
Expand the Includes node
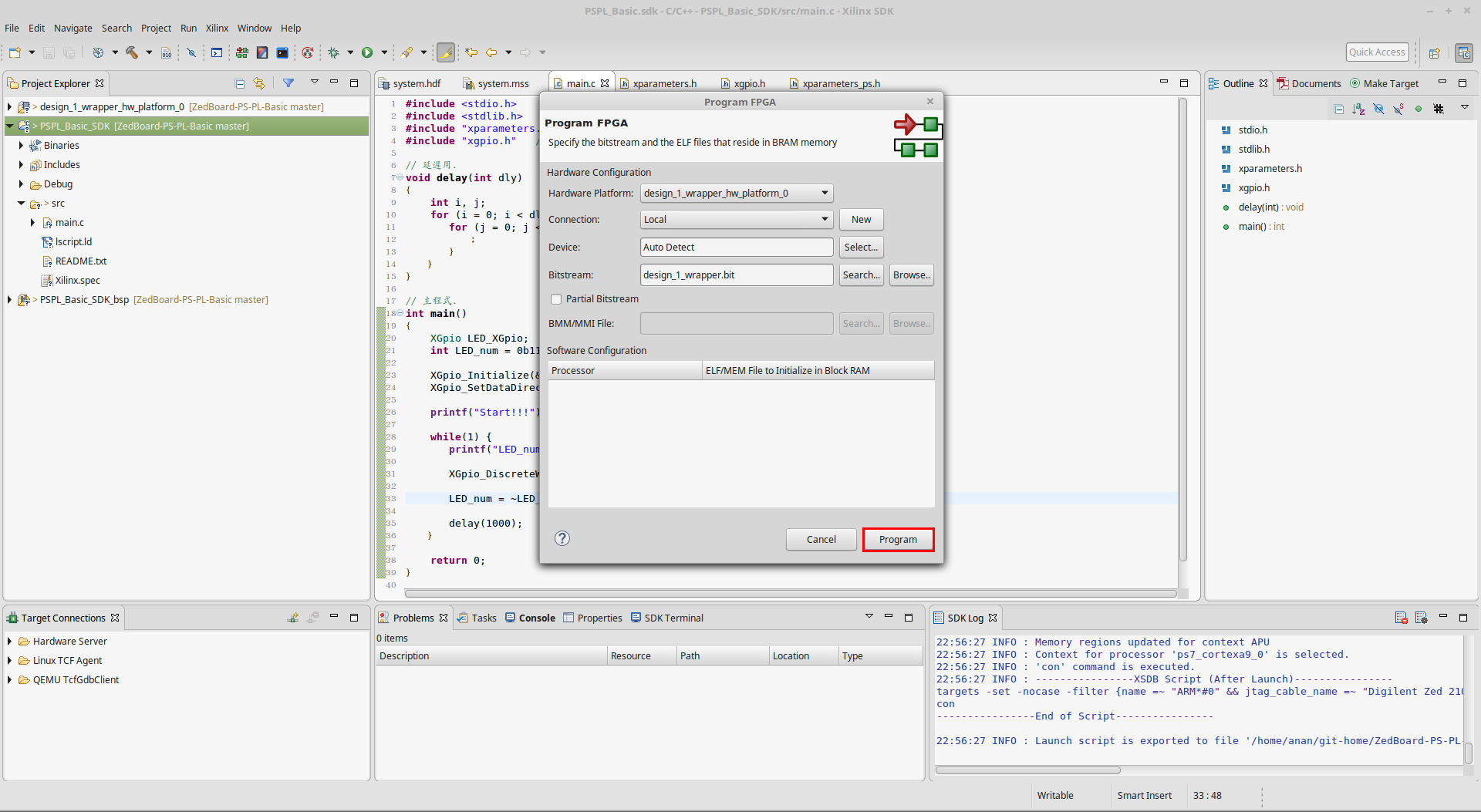click(21, 164)
